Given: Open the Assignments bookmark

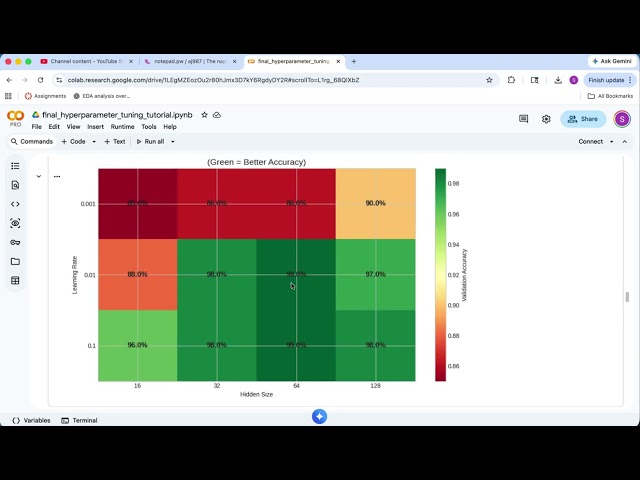Looking at the screenshot, I should (45, 96).
